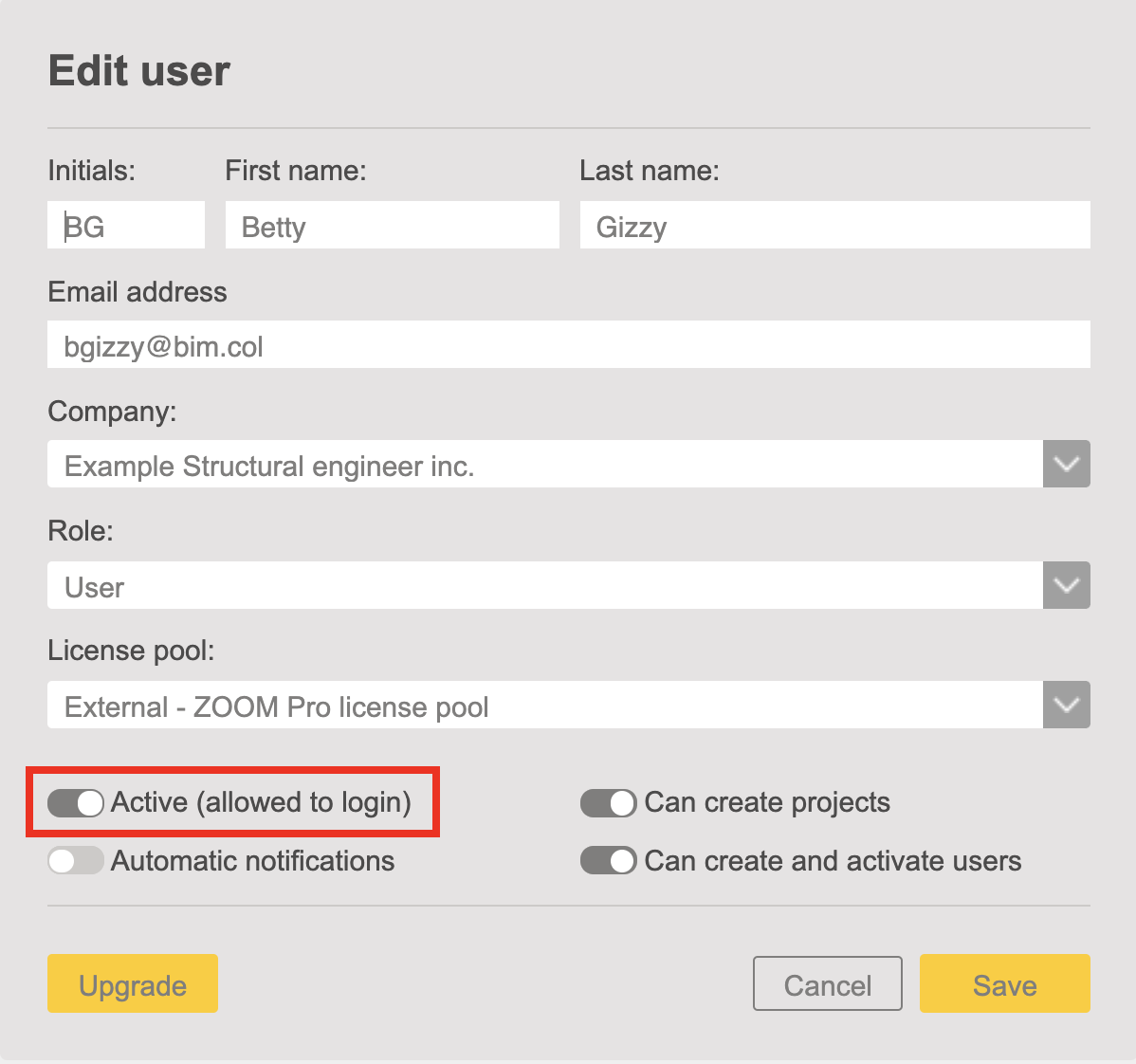1136x1064 pixels.
Task: Click the Cancel button
Action: [x=828, y=983]
